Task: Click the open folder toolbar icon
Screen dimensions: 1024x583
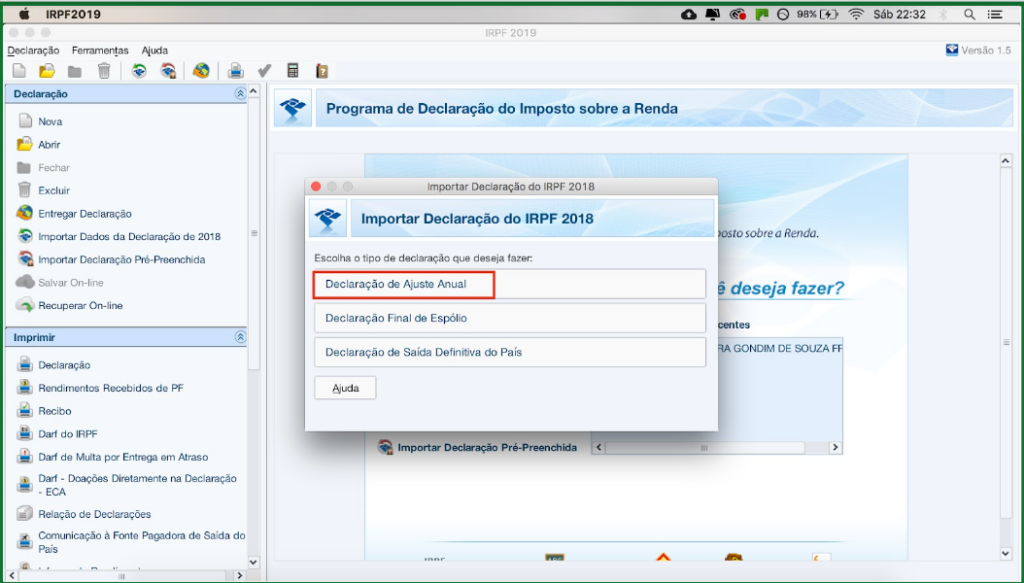Action: tap(47, 71)
